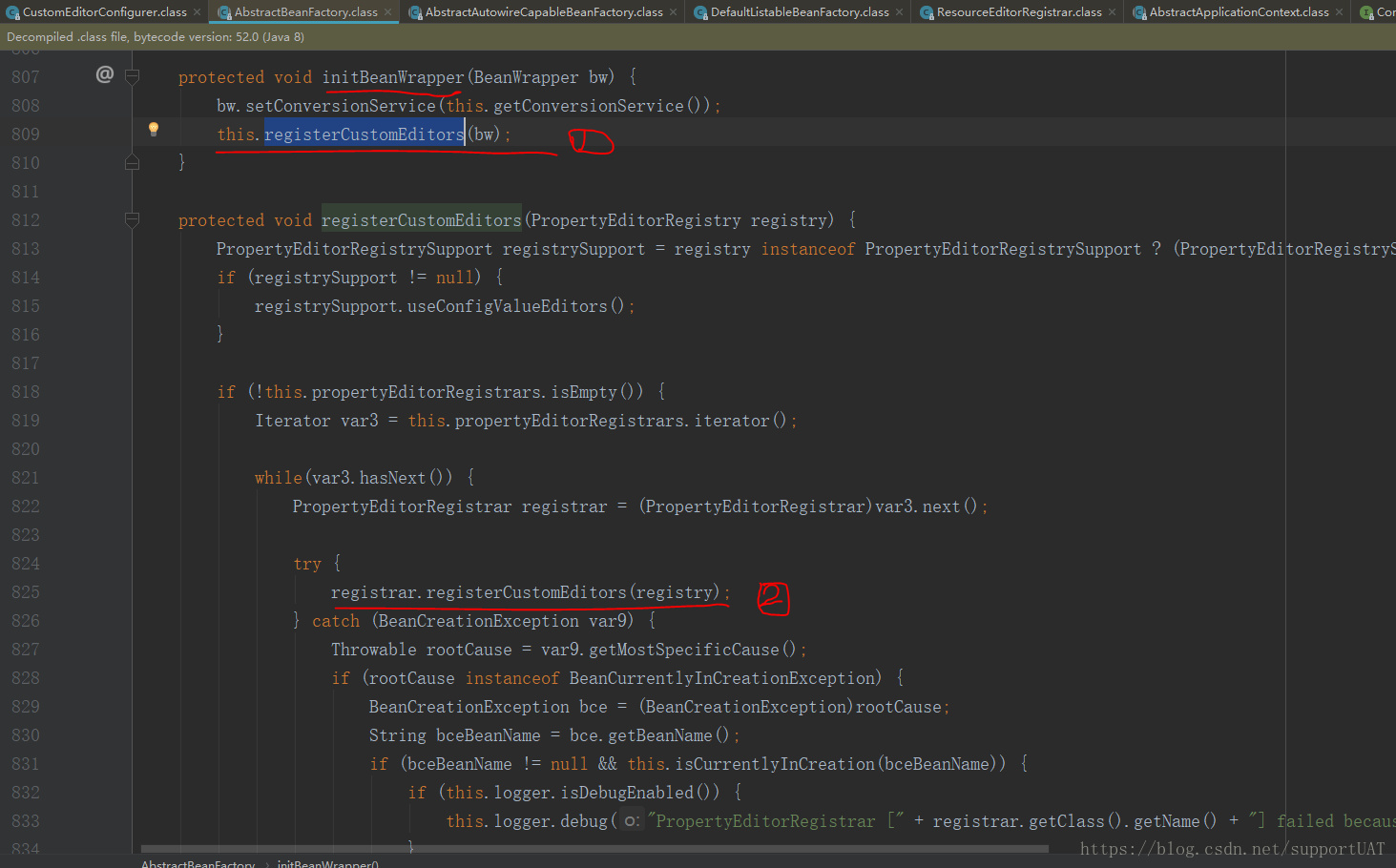Click the registerCustomEditors declaration on line 812
1396x868 pixels.
[x=422, y=220]
